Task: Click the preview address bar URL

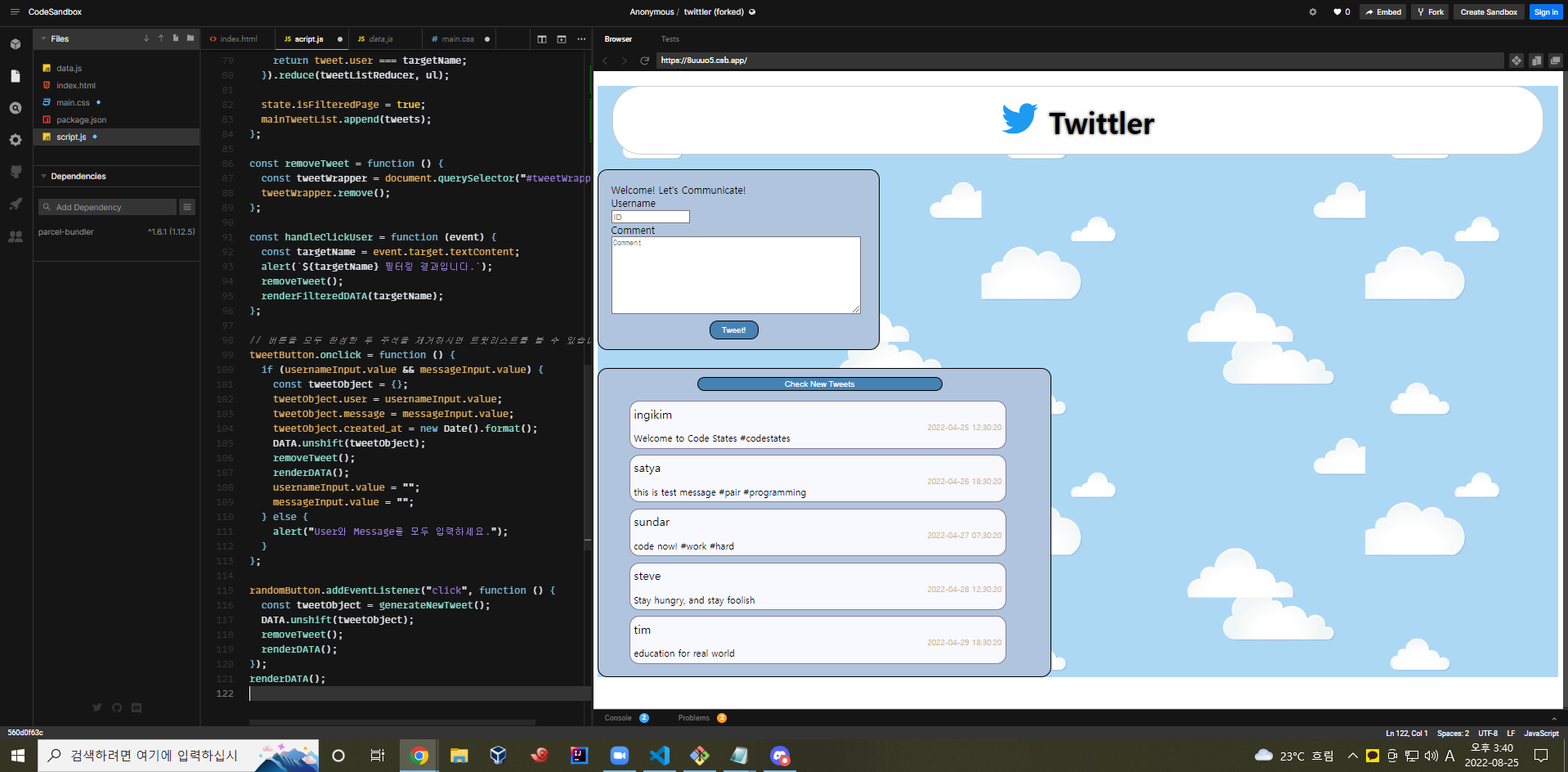Action: [1079, 61]
